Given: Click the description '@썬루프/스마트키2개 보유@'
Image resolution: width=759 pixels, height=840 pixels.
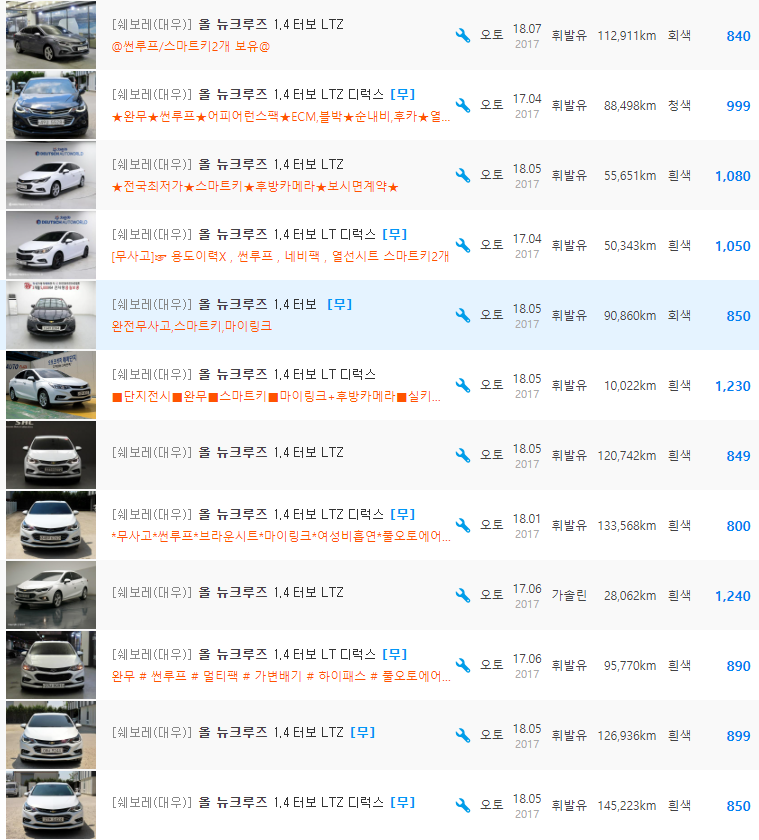Looking at the screenshot, I should click(191, 47).
